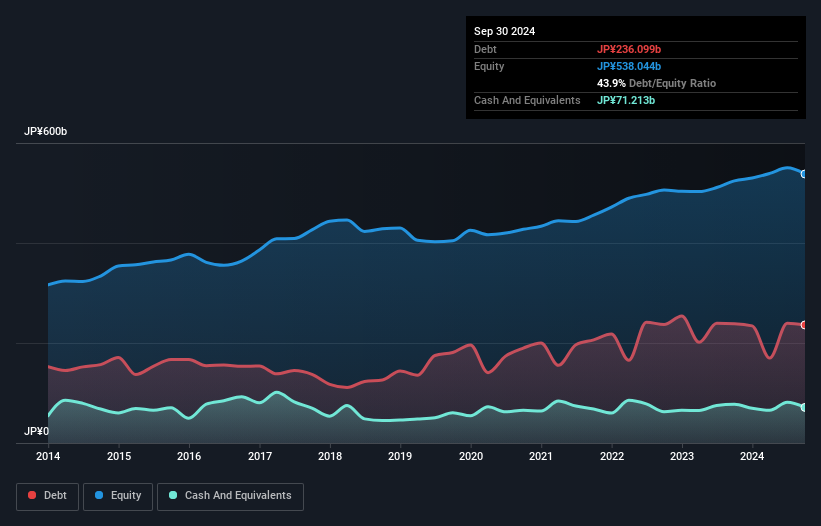The width and height of the screenshot is (821, 526).
Task: Select the 2016 x-axis label
Action: pos(189,456)
